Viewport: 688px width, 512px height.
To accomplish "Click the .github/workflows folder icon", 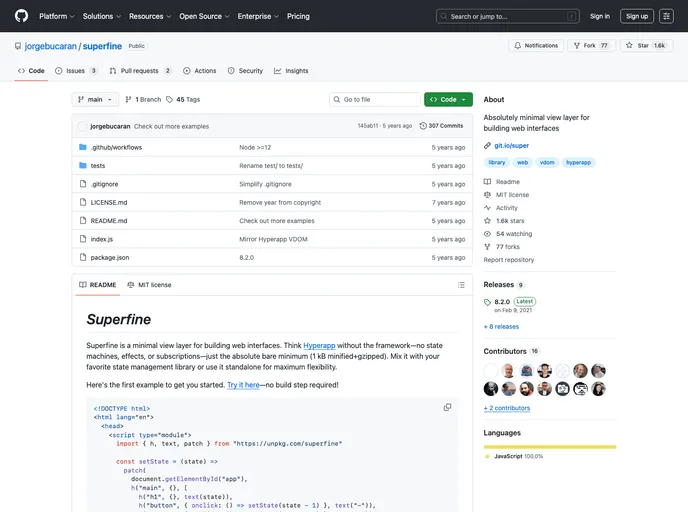I will pyautogui.click(x=82, y=147).
